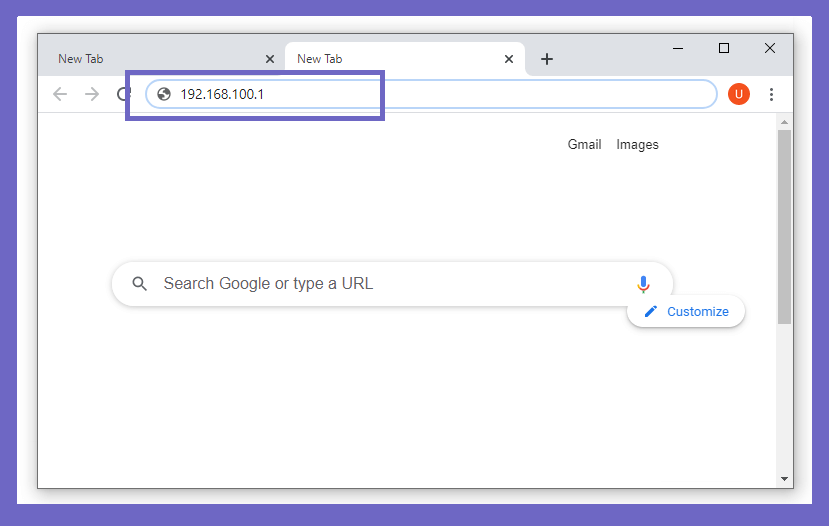The width and height of the screenshot is (829, 526).
Task: Click the plus new tab button
Action: pyautogui.click(x=547, y=59)
